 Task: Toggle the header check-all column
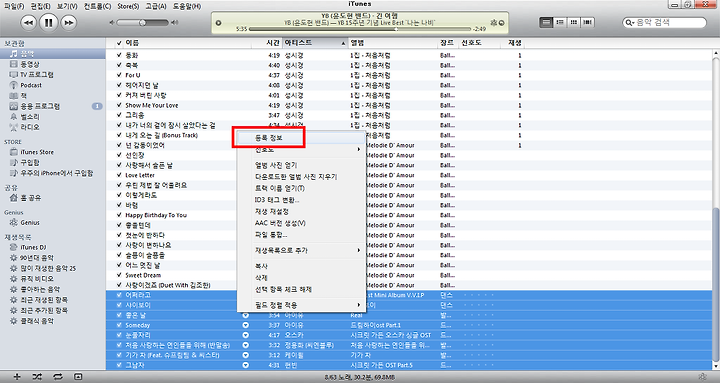coord(119,43)
